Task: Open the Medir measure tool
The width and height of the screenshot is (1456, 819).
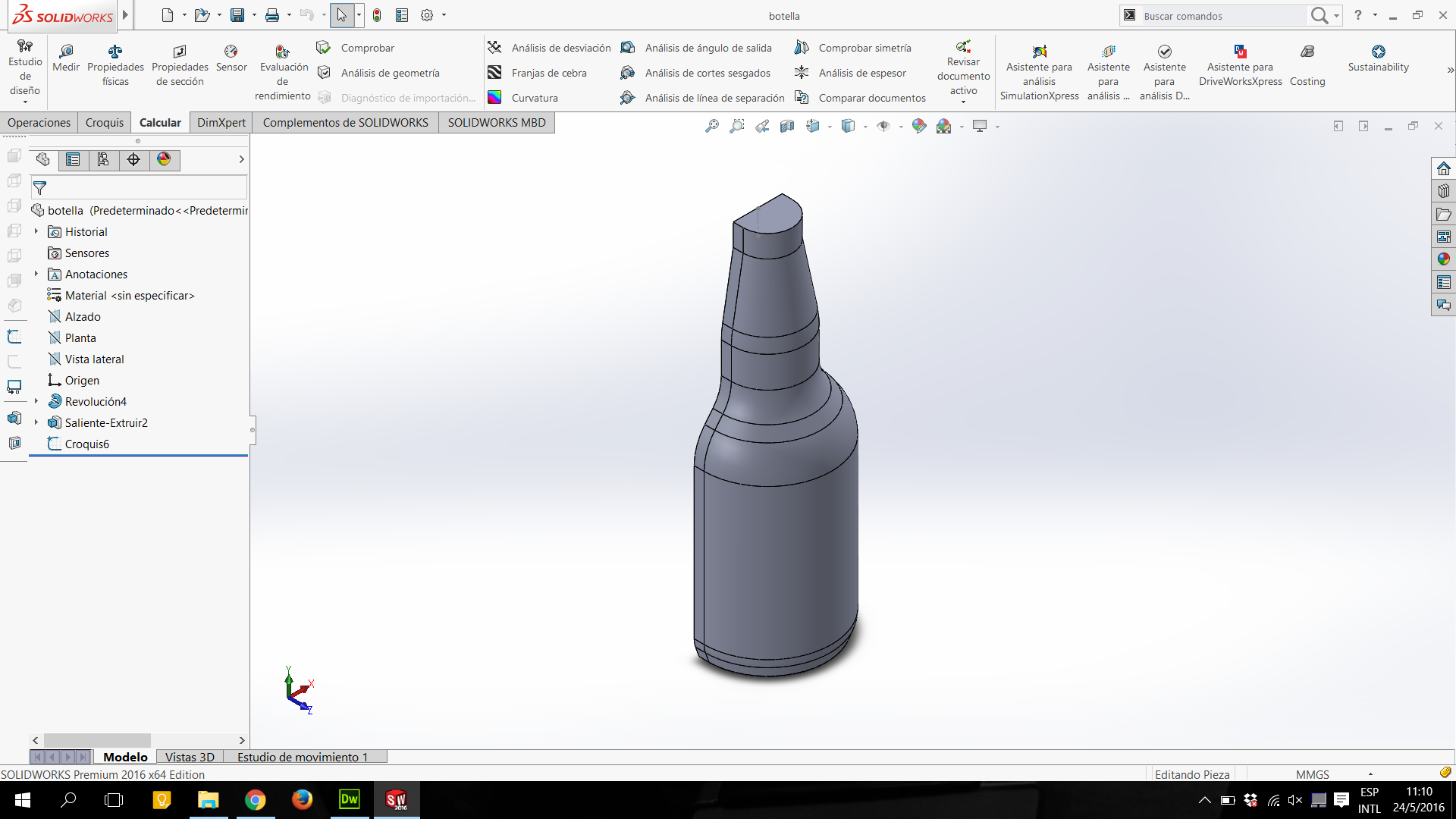Action: tap(66, 58)
